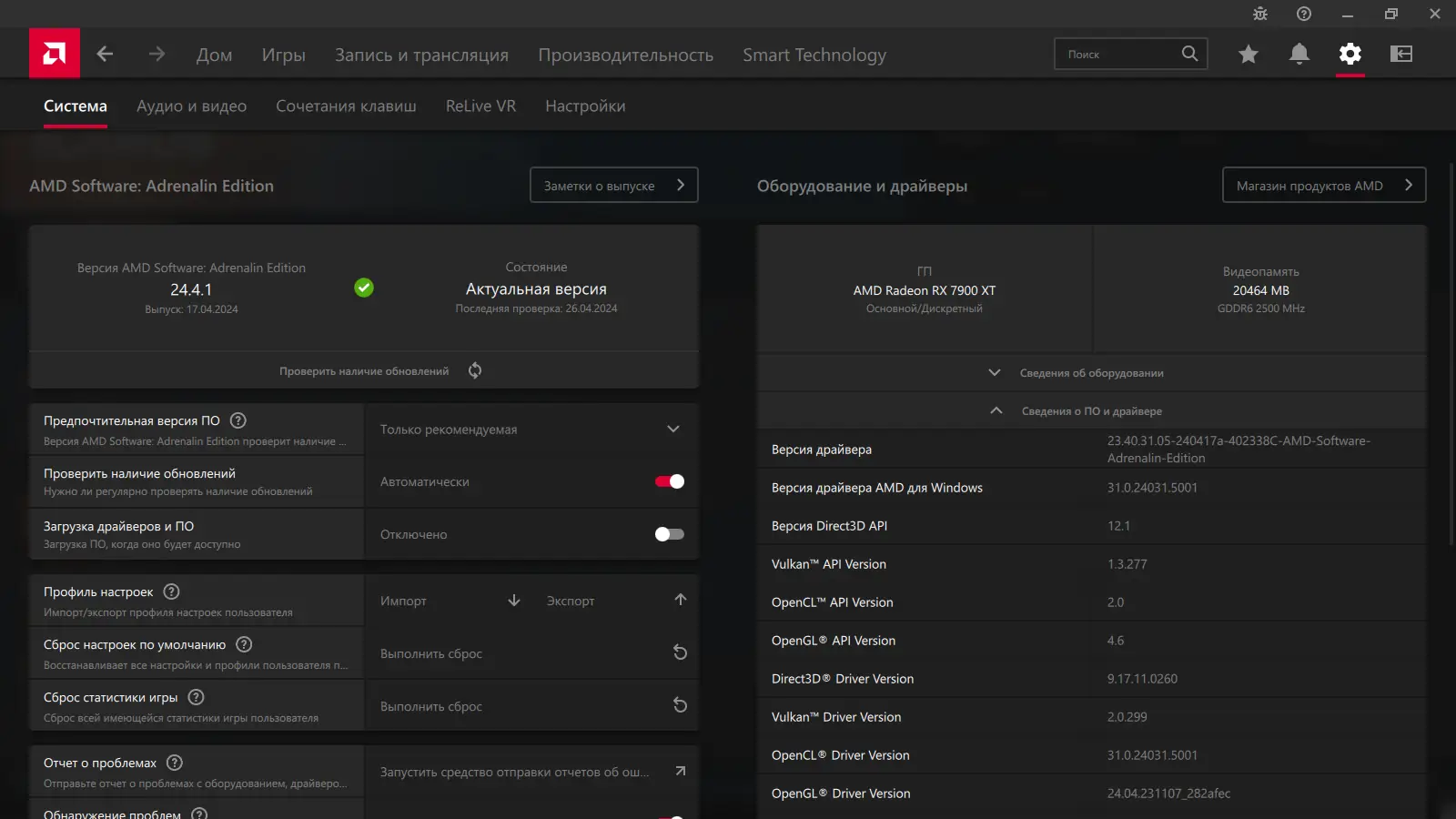Screen dimensions: 1456x819
Task: Open the settings gear icon
Action: click(1350, 54)
